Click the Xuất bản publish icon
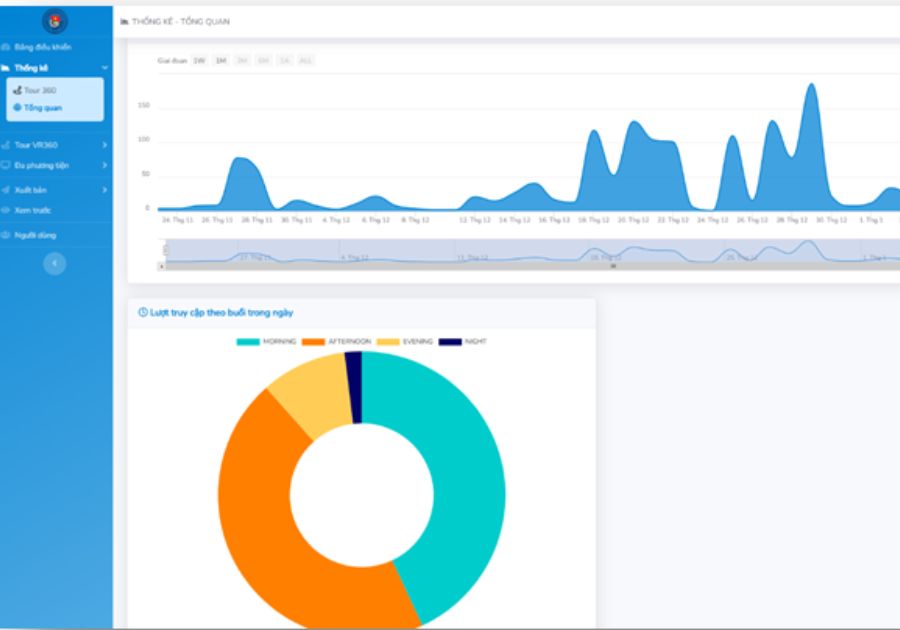This screenshot has width=900, height=630. (x=6, y=189)
